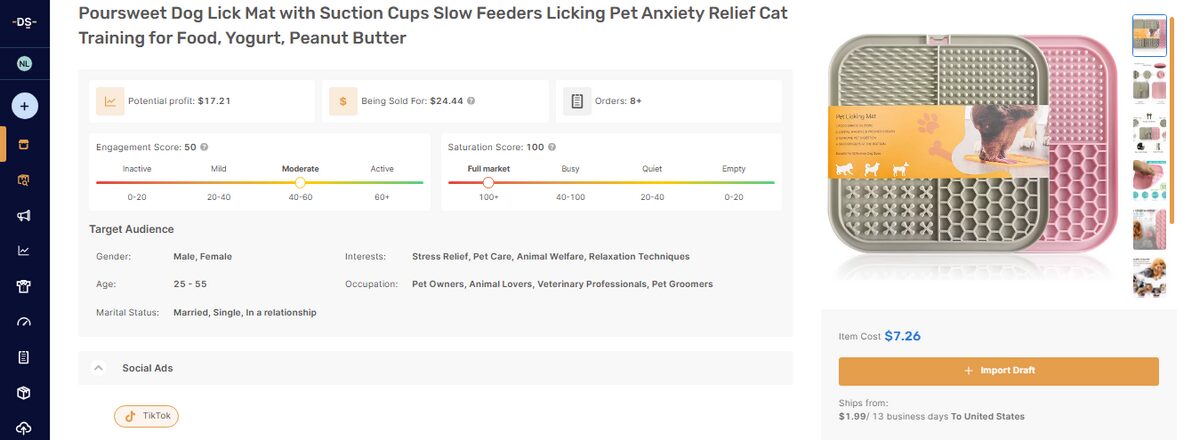Viewport: 1200px width, 440px height.
Task: Open the megaphone marketing icon in sidebar
Action: click(24, 215)
